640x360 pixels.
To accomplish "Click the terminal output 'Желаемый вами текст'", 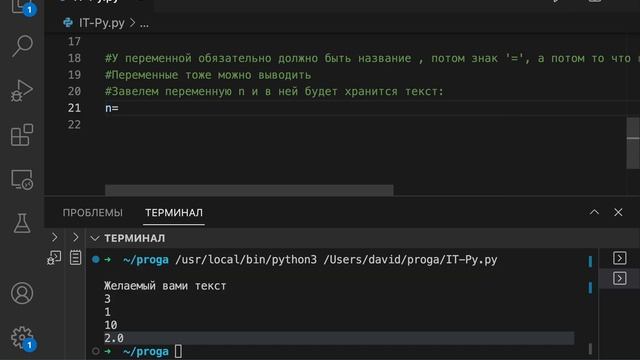I will tap(165, 286).
